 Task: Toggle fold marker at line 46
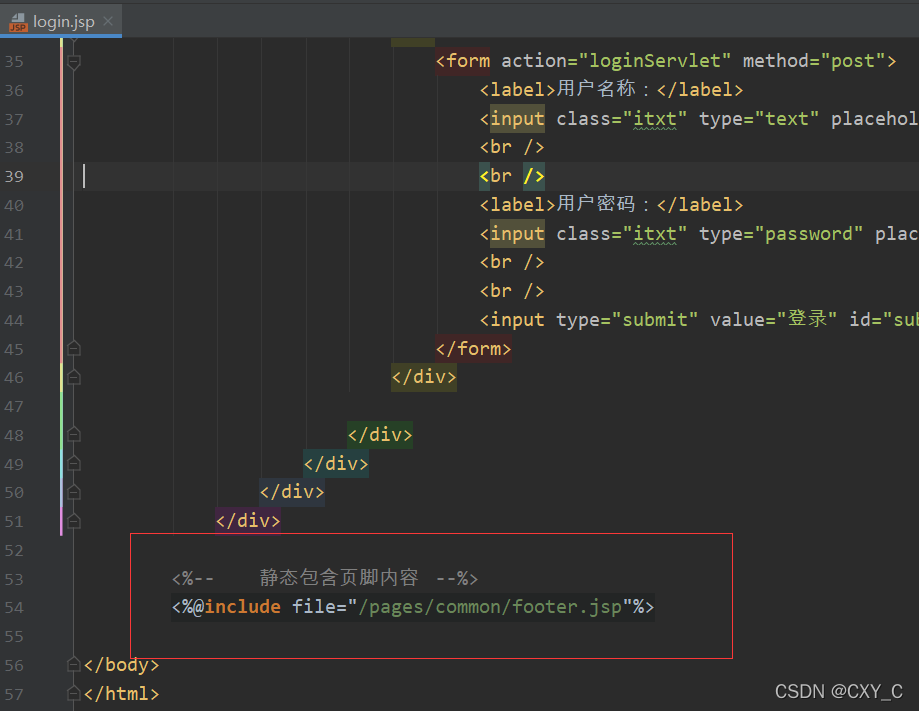tap(74, 377)
